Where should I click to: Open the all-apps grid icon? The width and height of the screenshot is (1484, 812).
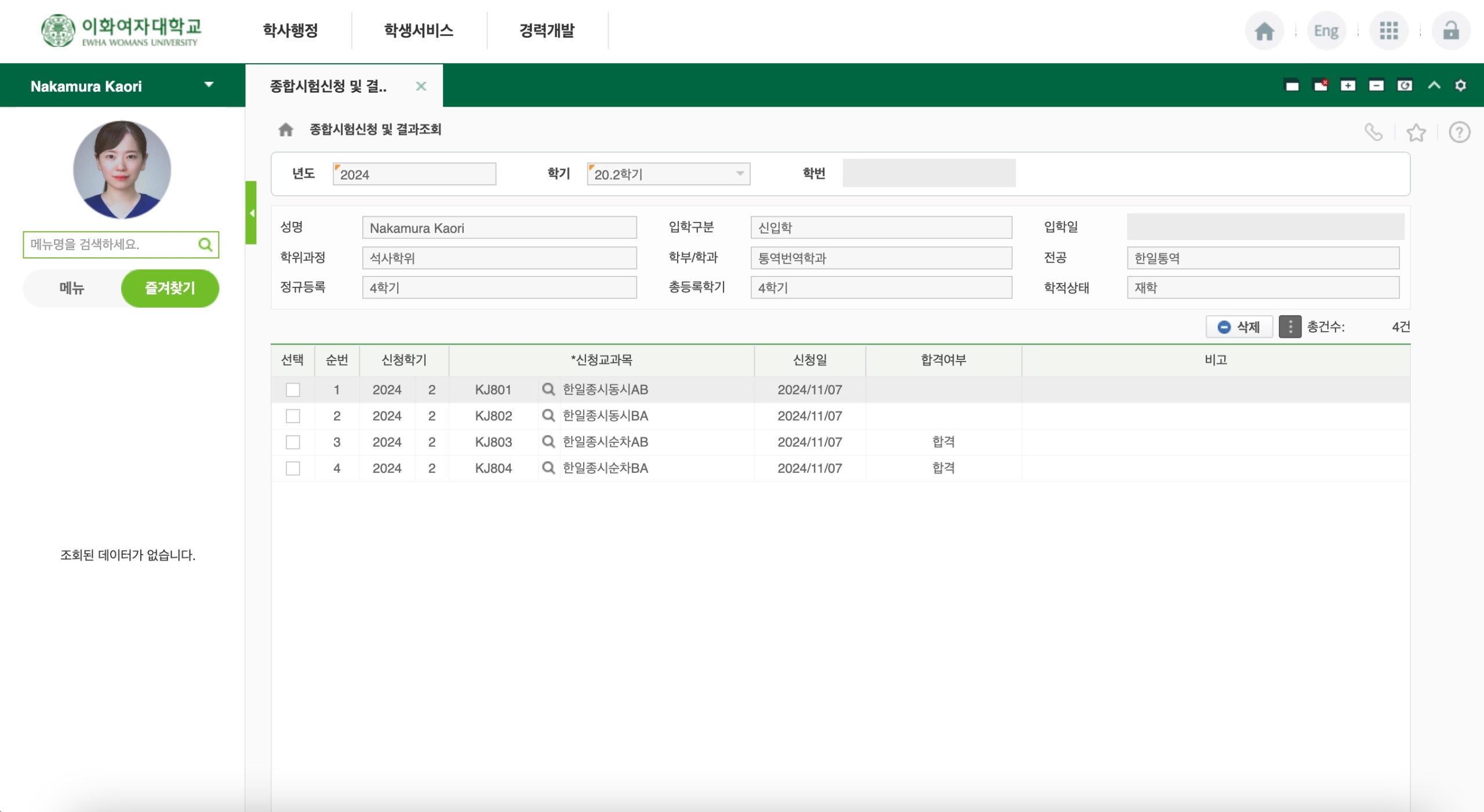pyautogui.click(x=1388, y=31)
